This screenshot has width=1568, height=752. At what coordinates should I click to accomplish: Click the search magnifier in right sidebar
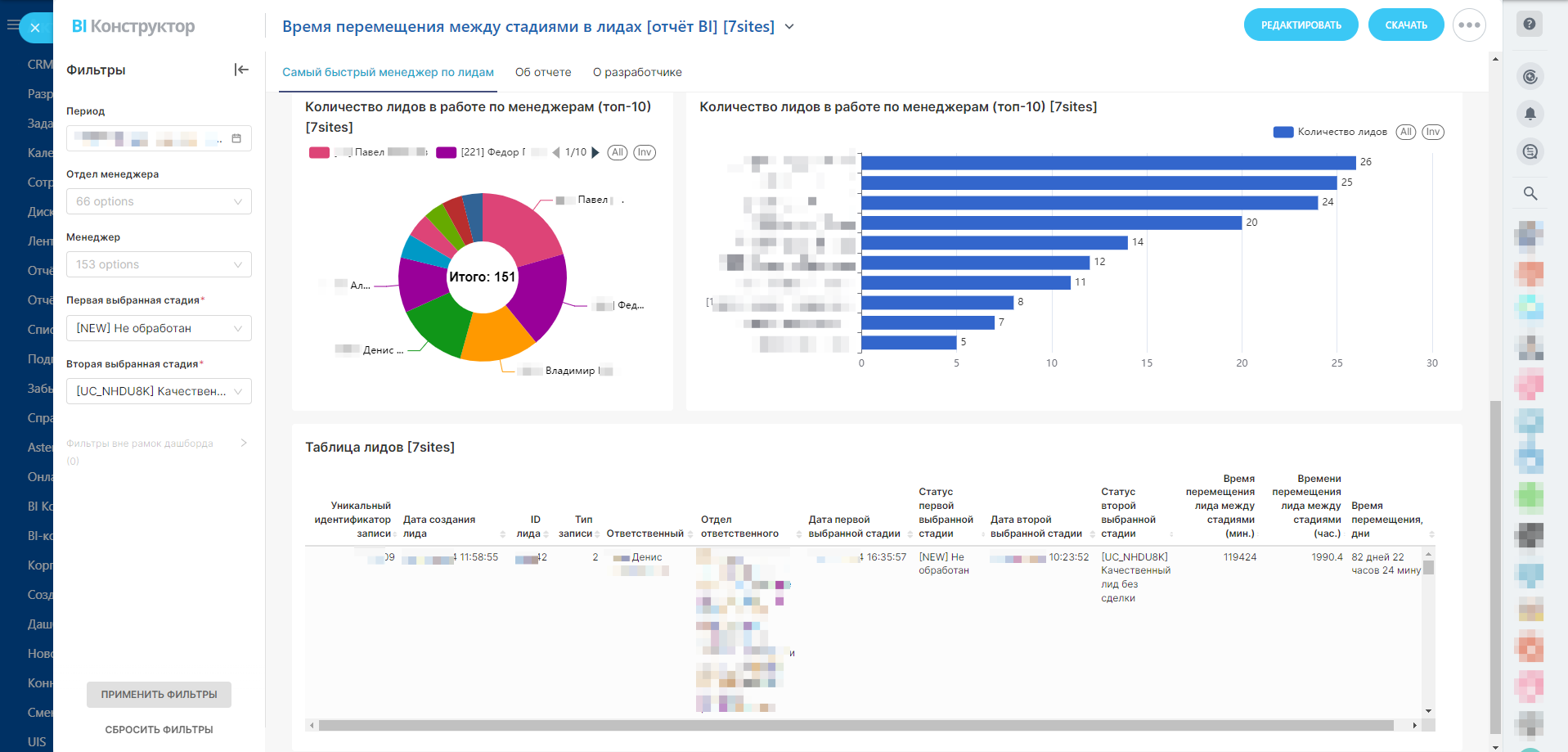(x=1530, y=193)
